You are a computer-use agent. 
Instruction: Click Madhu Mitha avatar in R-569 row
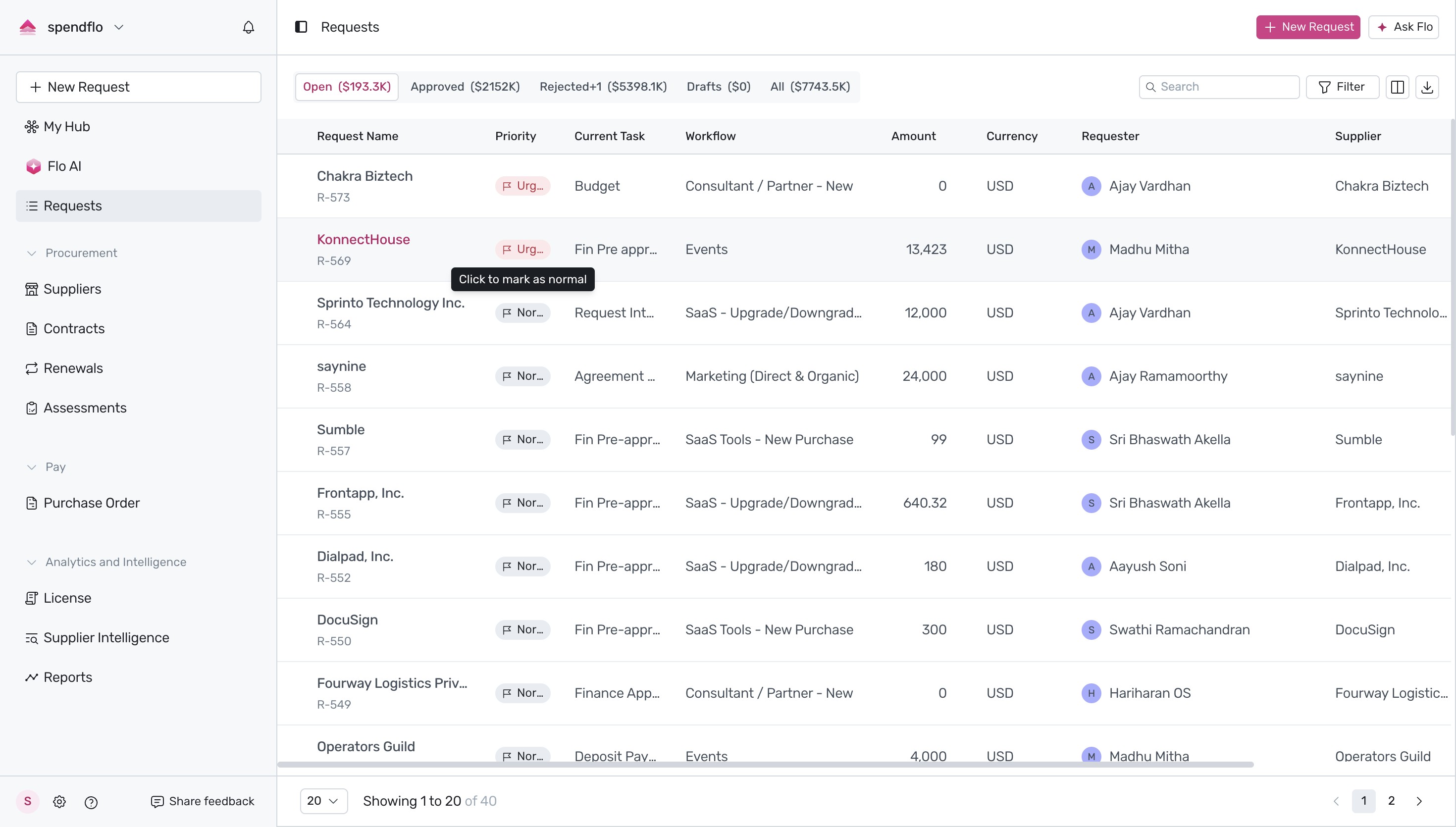coord(1091,250)
